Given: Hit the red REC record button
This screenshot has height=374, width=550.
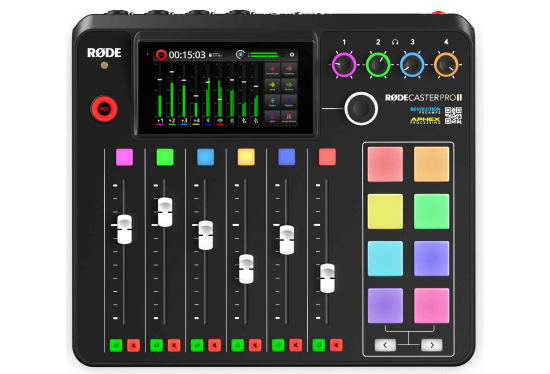Looking at the screenshot, I should click(104, 109).
